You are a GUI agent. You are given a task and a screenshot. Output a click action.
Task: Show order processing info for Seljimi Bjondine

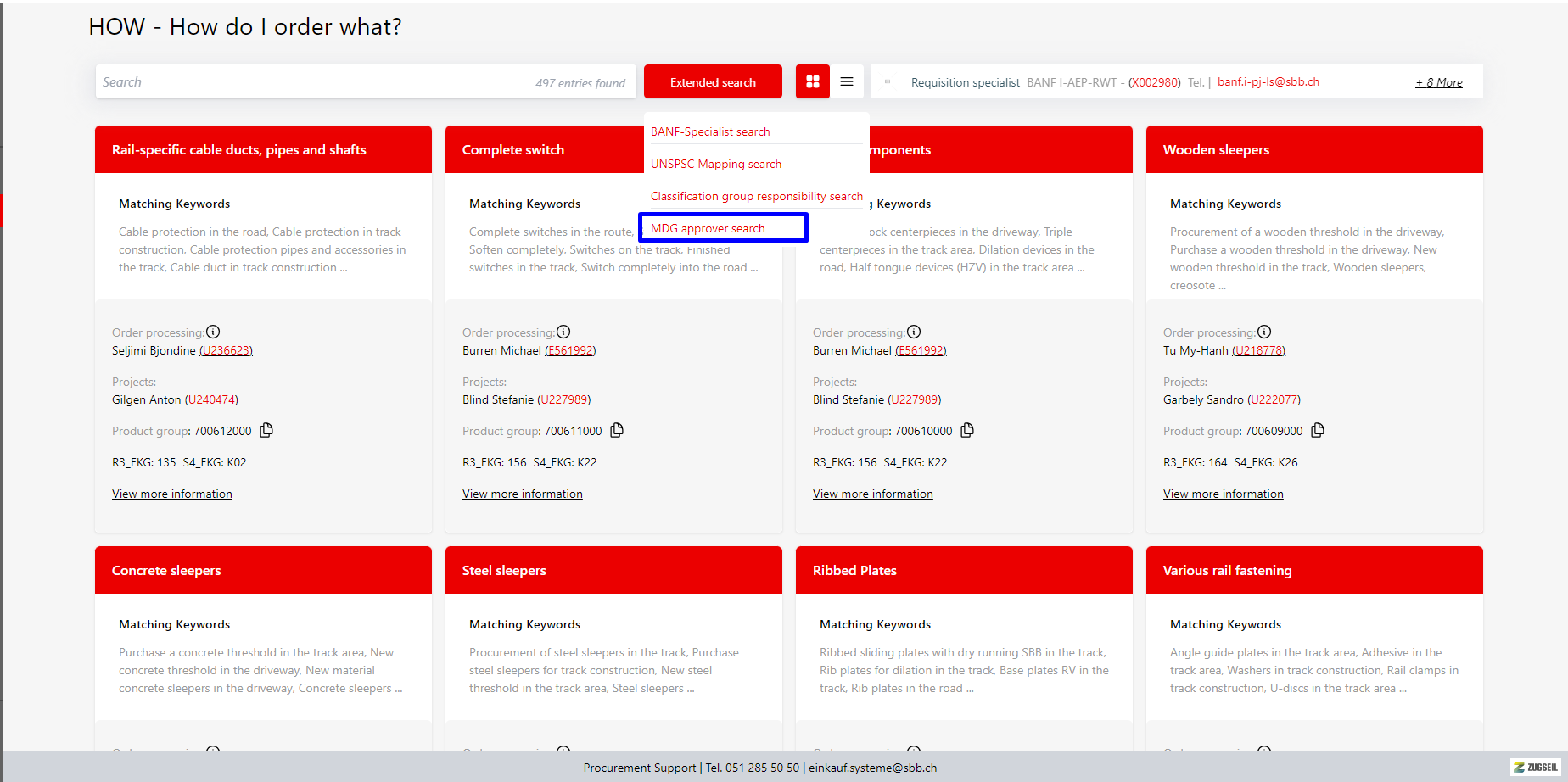click(x=213, y=332)
